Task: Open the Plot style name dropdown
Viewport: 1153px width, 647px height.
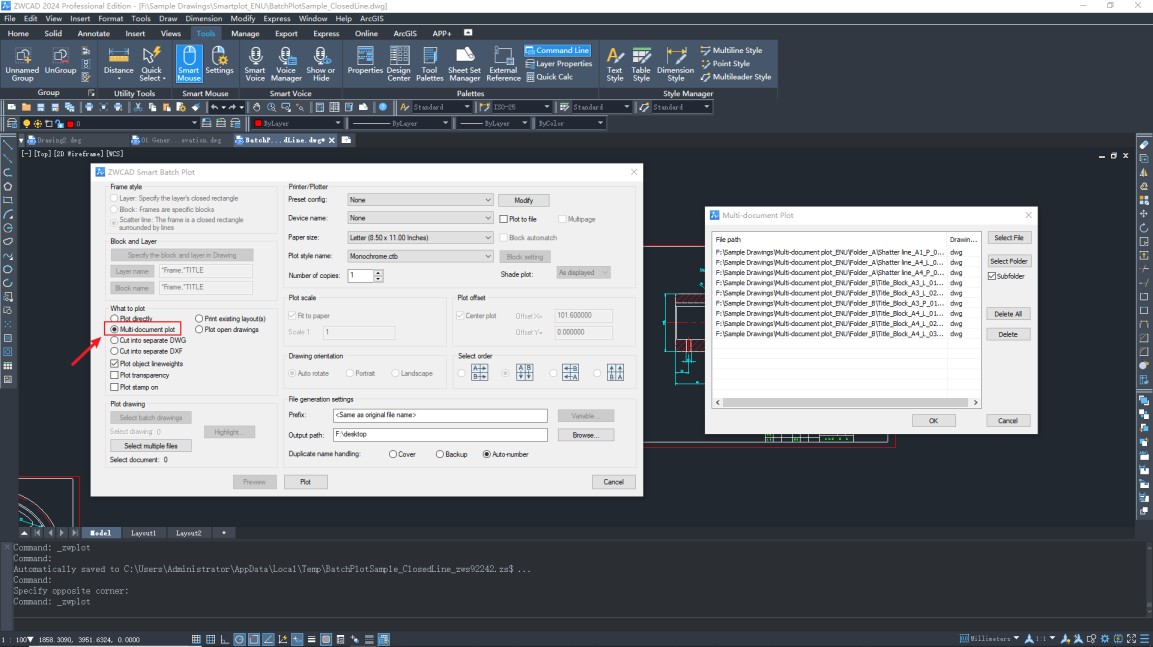Action: click(x=420, y=256)
